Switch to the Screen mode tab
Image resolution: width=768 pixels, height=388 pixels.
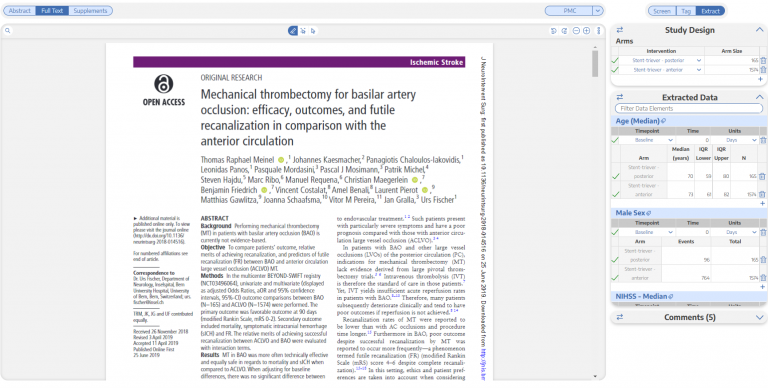coord(662,11)
